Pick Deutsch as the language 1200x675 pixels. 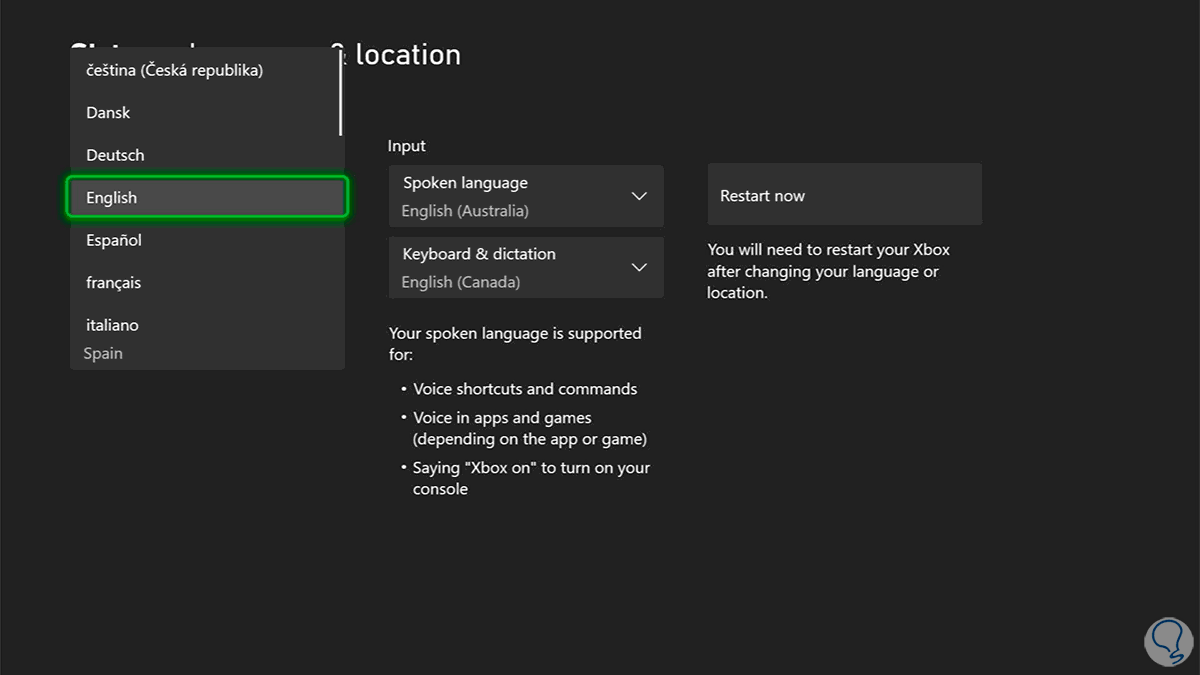click(x=116, y=155)
